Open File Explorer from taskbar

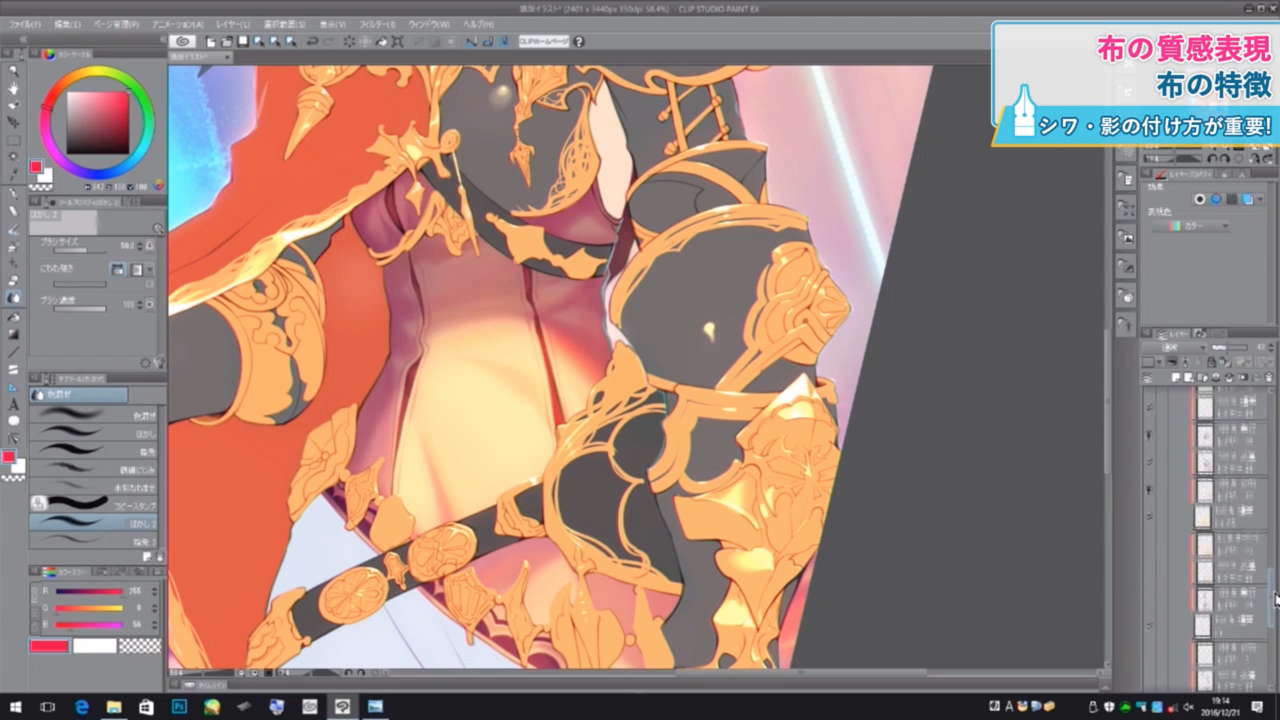point(114,707)
